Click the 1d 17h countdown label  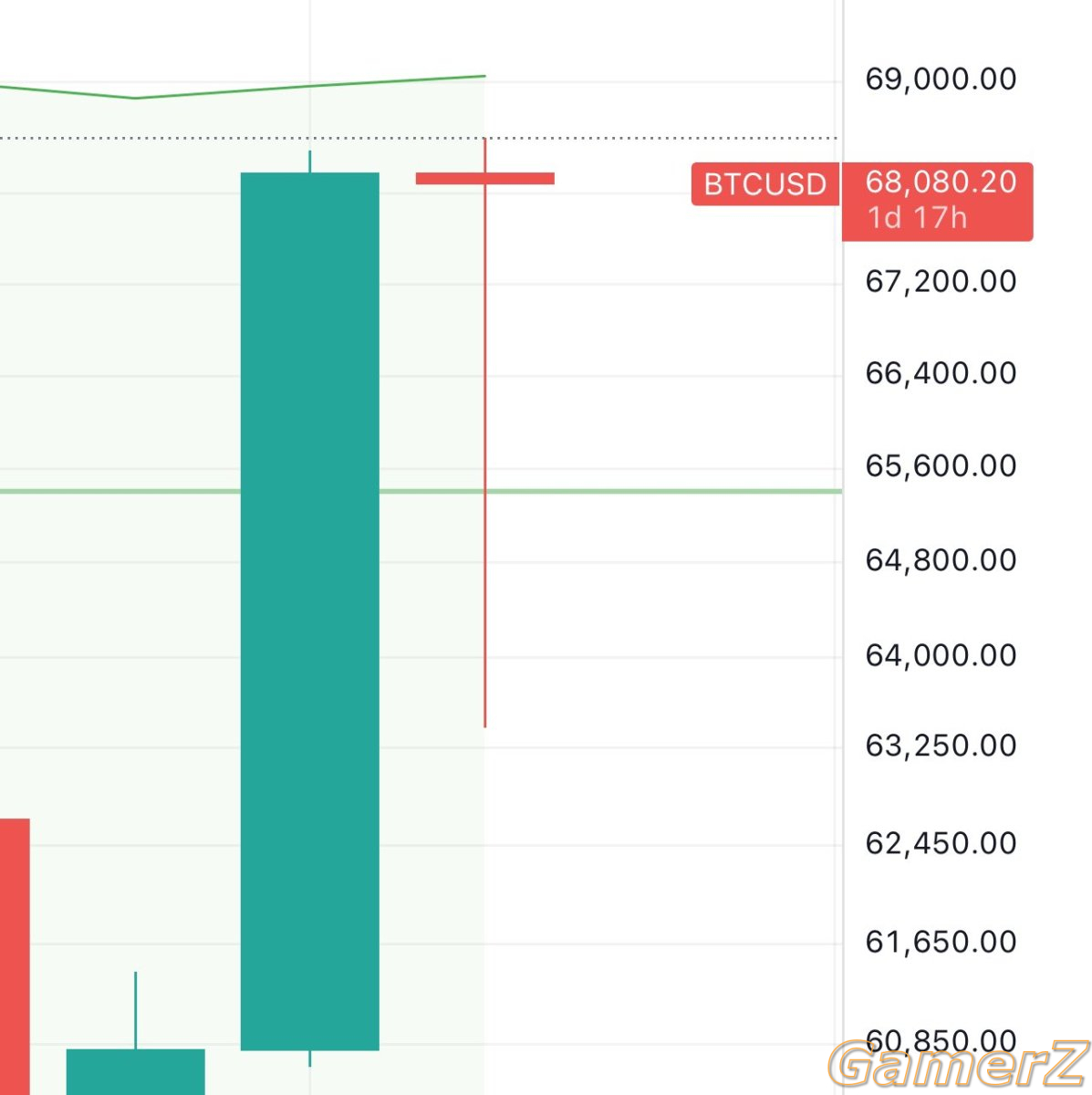click(917, 219)
